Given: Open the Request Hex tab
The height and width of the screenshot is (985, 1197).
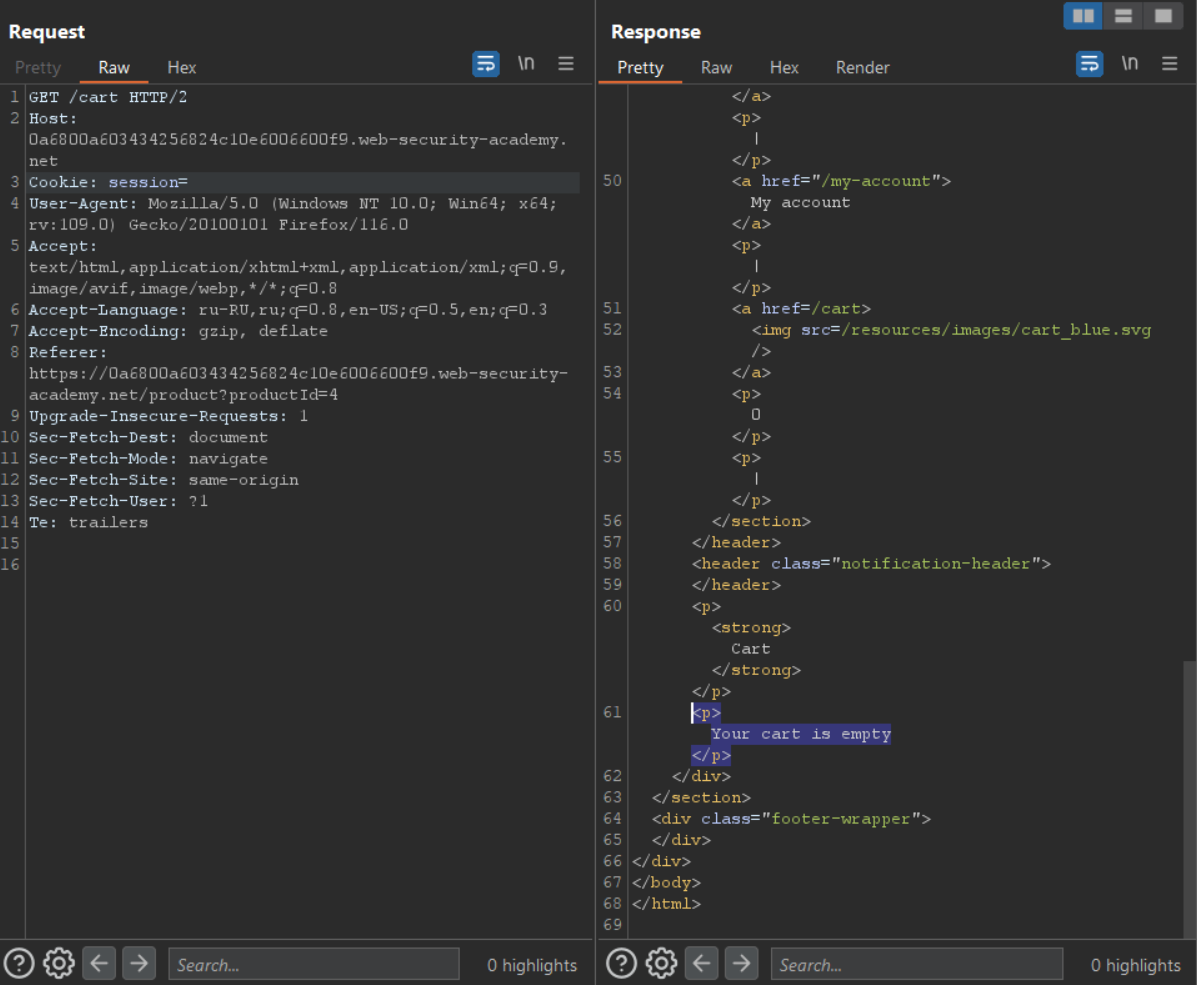Looking at the screenshot, I should tap(182, 68).
